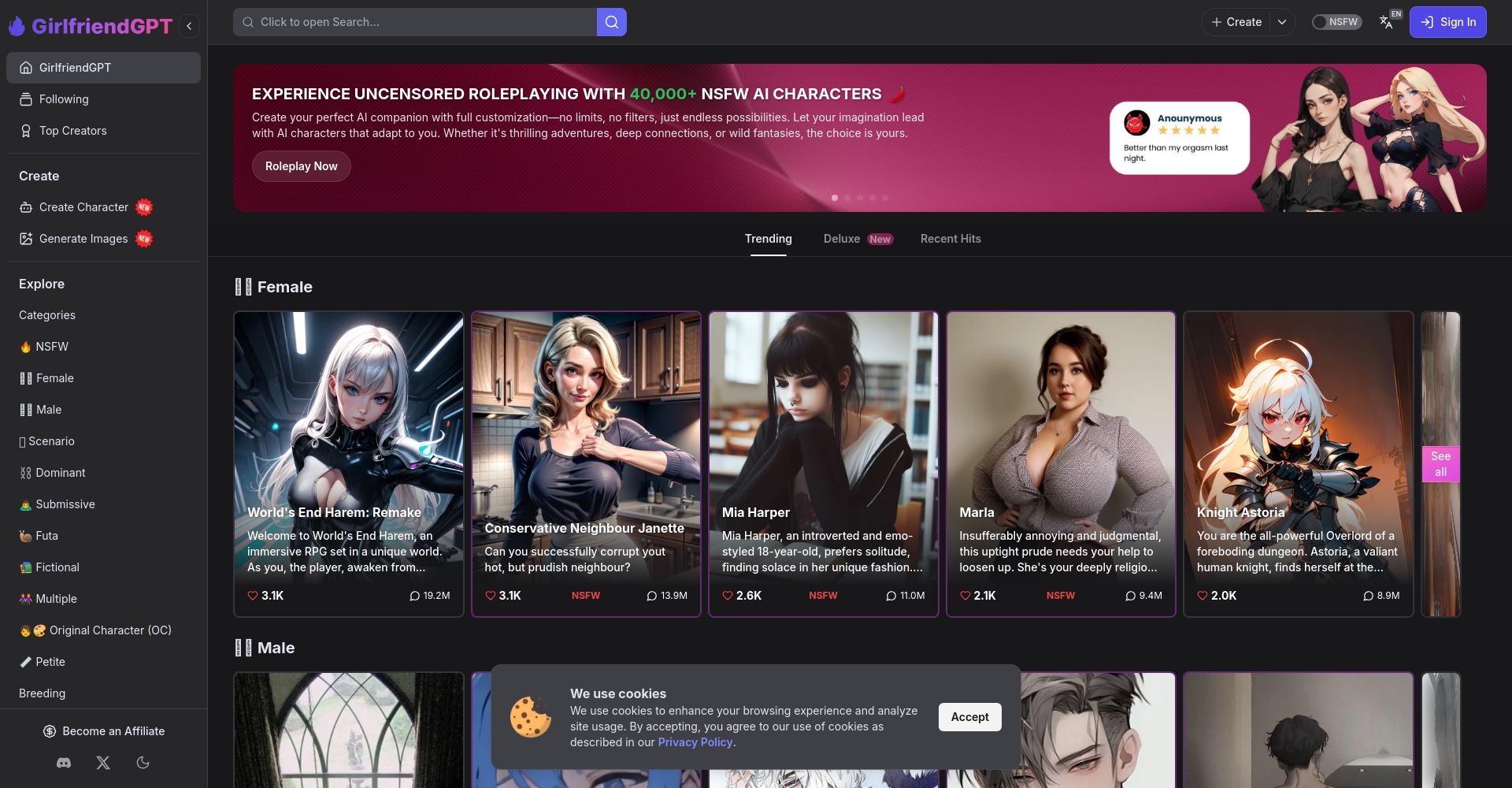Select the Multiple category
The width and height of the screenshot is (1512, 788).
[103, 599]
